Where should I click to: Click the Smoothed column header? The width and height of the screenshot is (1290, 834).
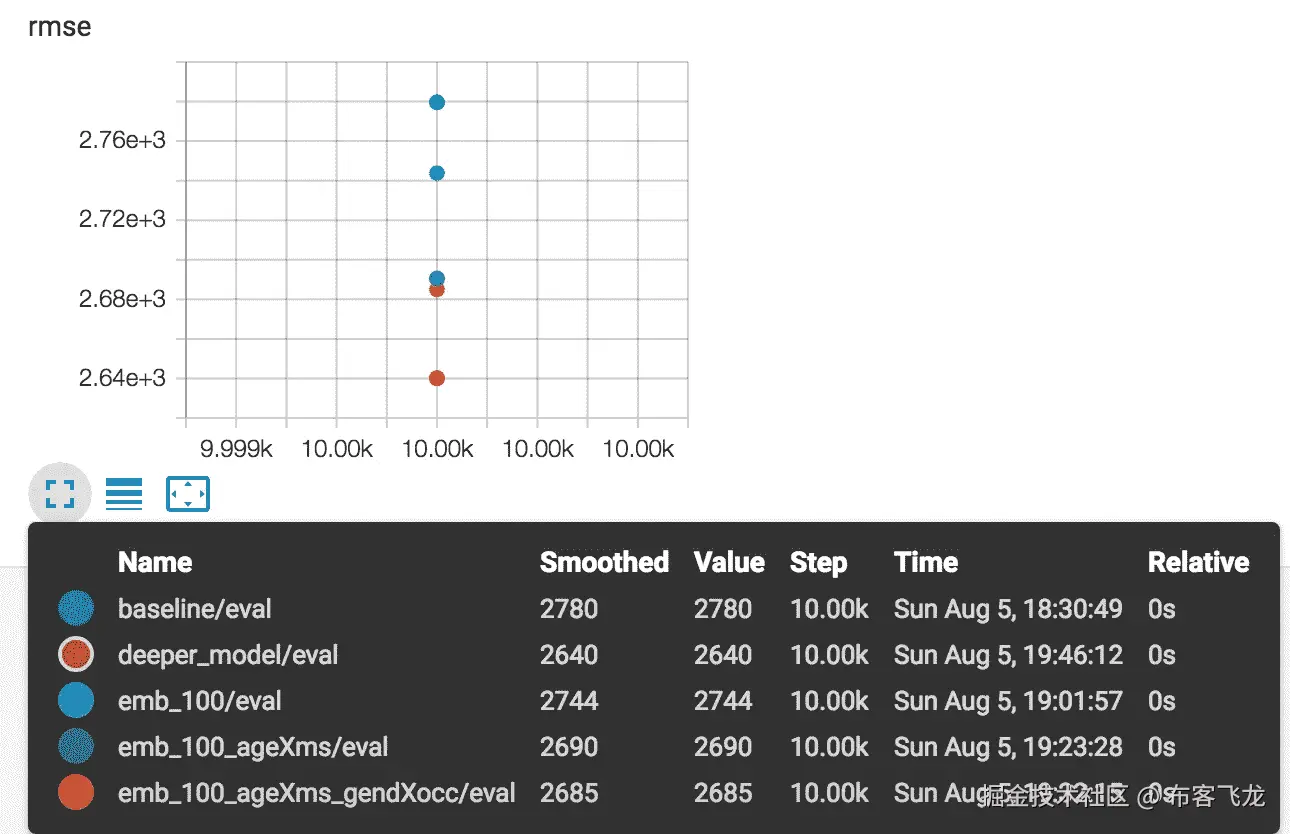(x=604, y=562)
